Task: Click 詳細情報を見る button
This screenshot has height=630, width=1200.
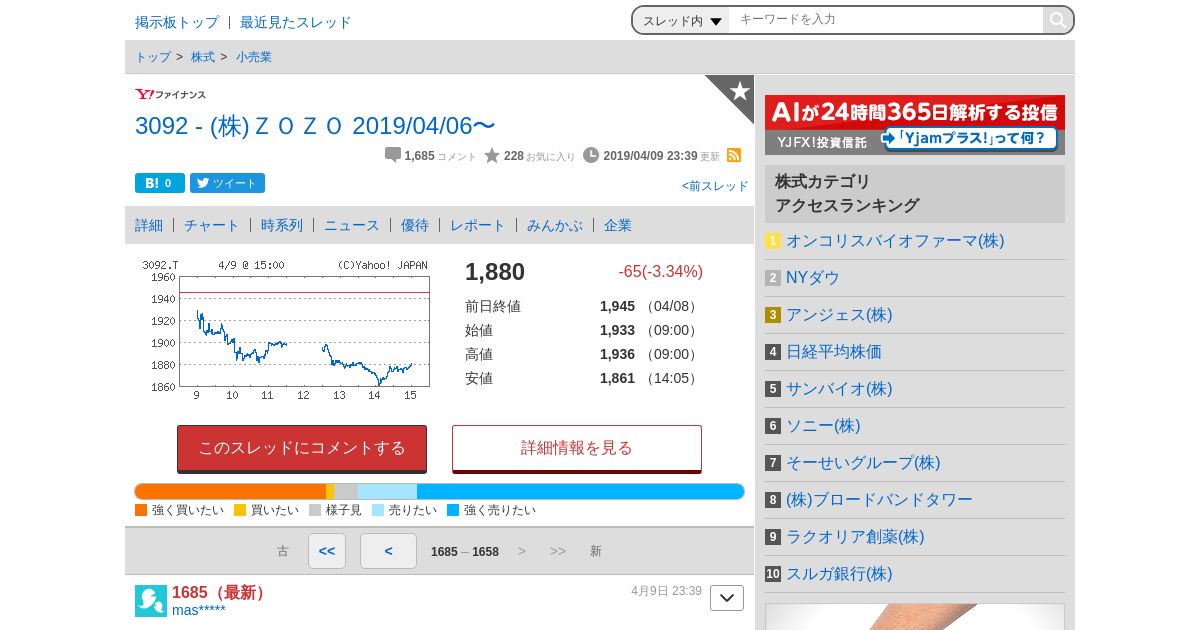Action: click(x=577, y=448)
